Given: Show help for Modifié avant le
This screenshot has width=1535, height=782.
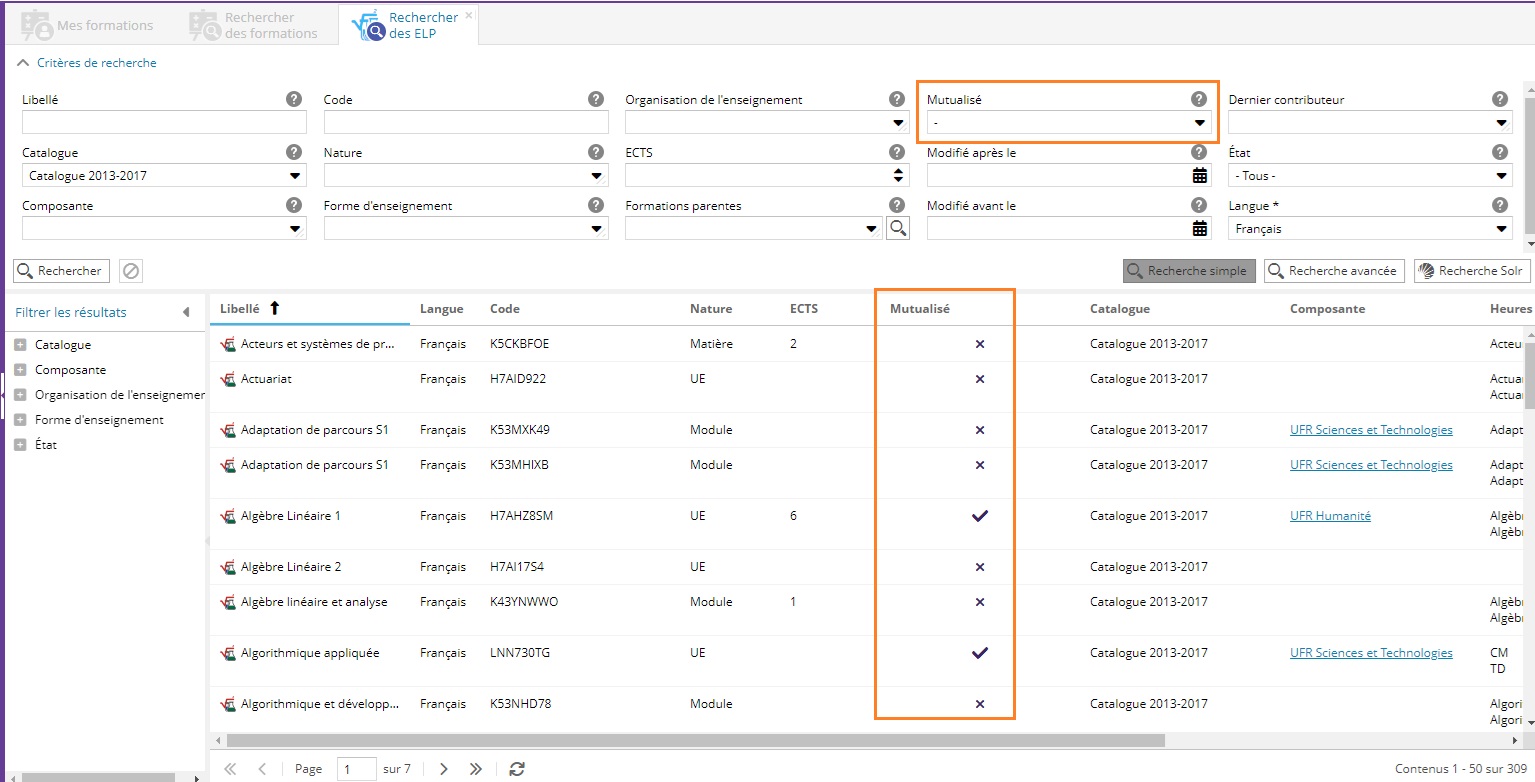Looking at the screenshot, I should (1199, 205).
